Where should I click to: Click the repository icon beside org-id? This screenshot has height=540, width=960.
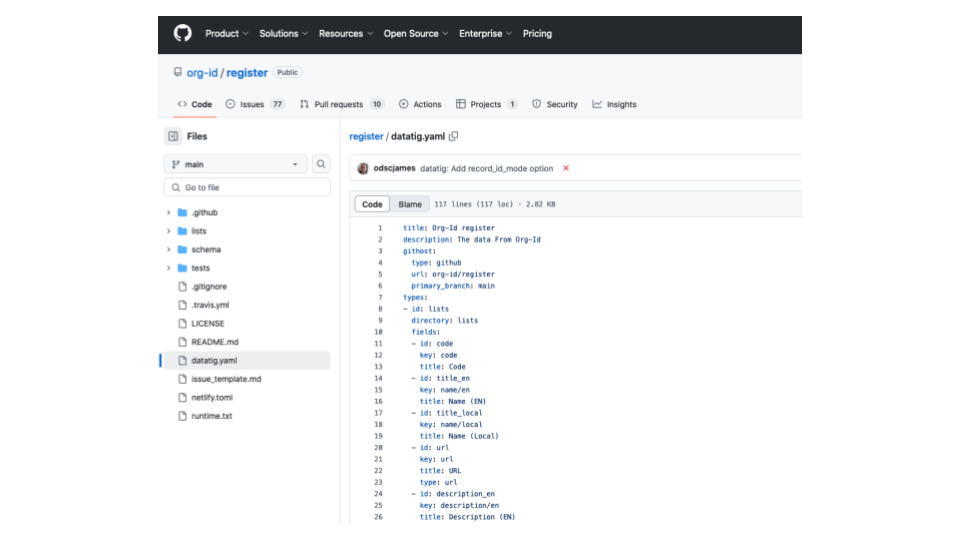(178, 72)
